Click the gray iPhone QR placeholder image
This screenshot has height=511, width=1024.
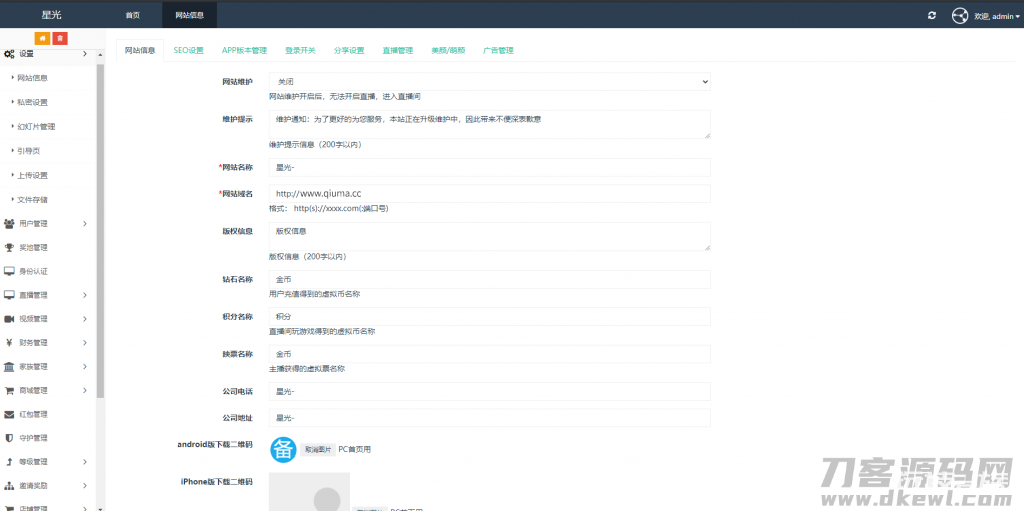(310, 491)
